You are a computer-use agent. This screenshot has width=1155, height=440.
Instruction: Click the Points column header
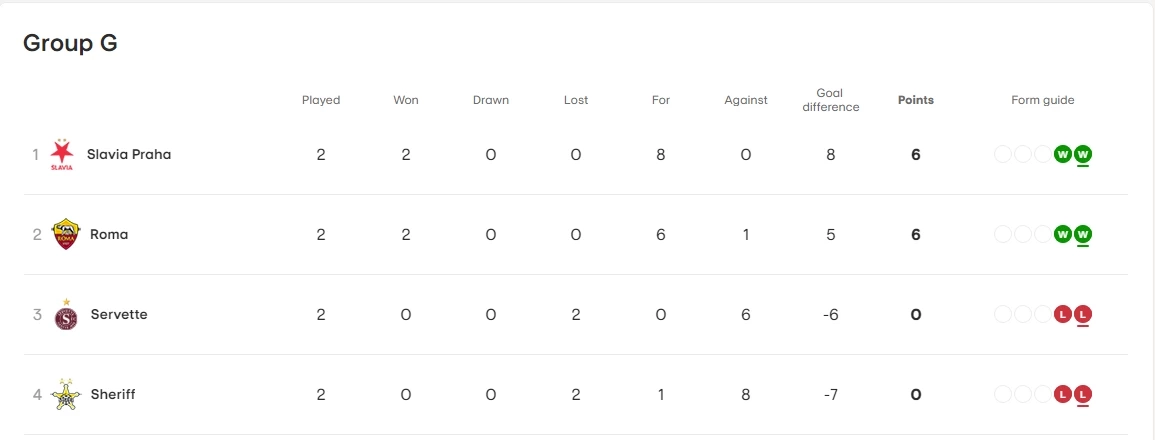916,100
